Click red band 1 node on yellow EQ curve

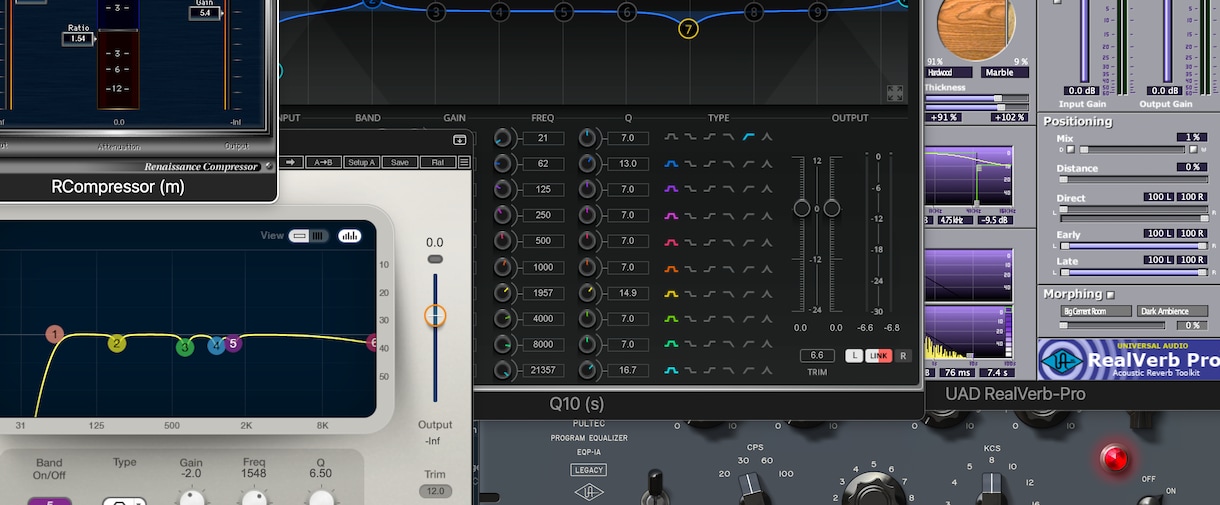tap(55, 334)
